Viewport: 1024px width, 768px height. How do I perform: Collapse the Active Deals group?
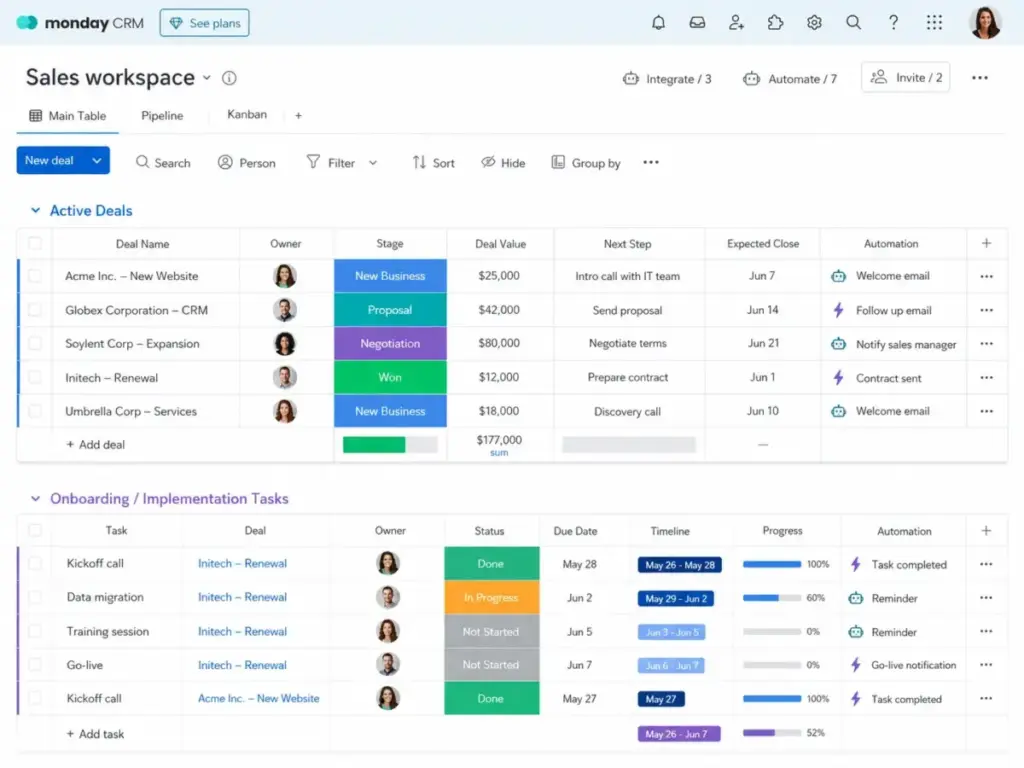pos(35,210)
